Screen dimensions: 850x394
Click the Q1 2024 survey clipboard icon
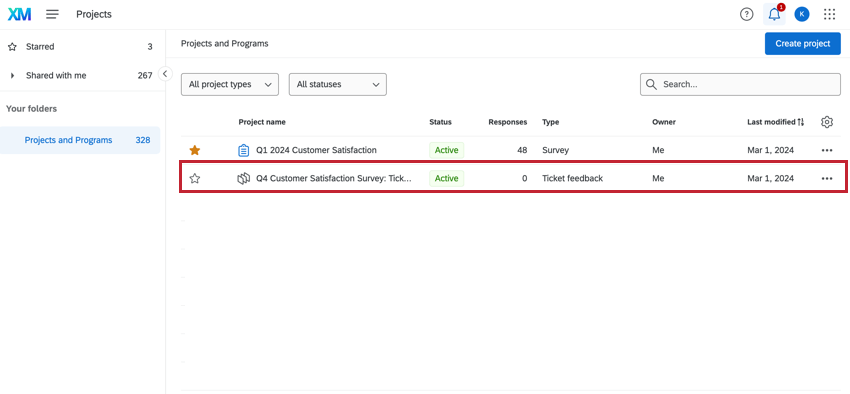point(243,150)
